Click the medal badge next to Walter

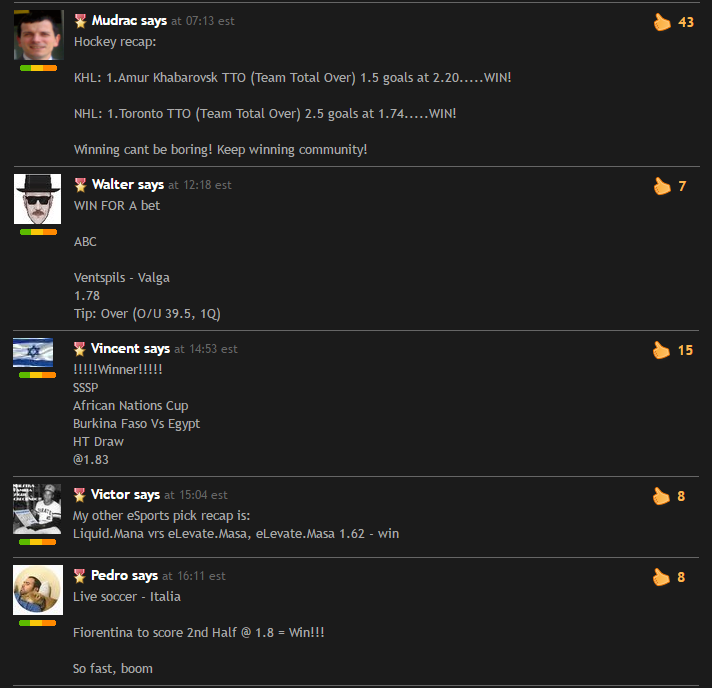[x=80, y=185]
